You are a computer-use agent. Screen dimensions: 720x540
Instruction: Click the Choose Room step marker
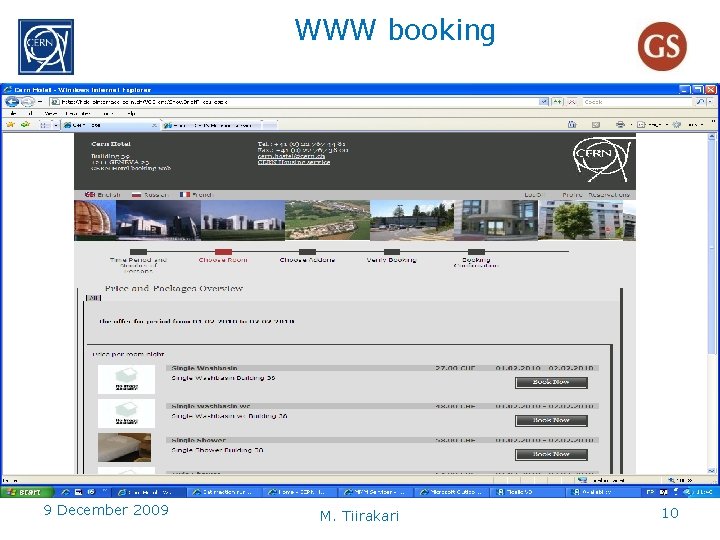coord(223,252)
